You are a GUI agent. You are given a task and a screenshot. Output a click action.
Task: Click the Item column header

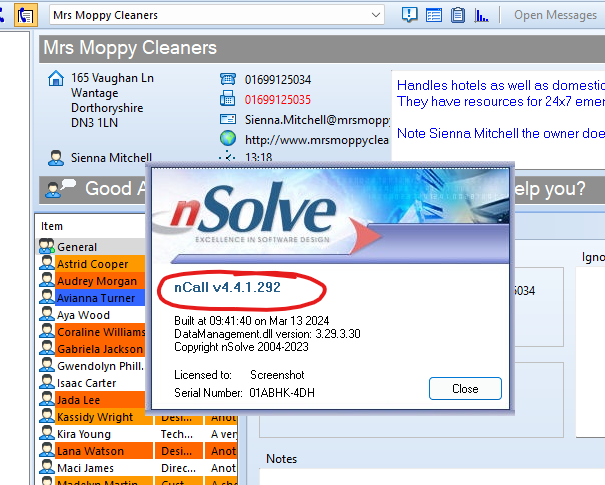[x=52, y=226]
